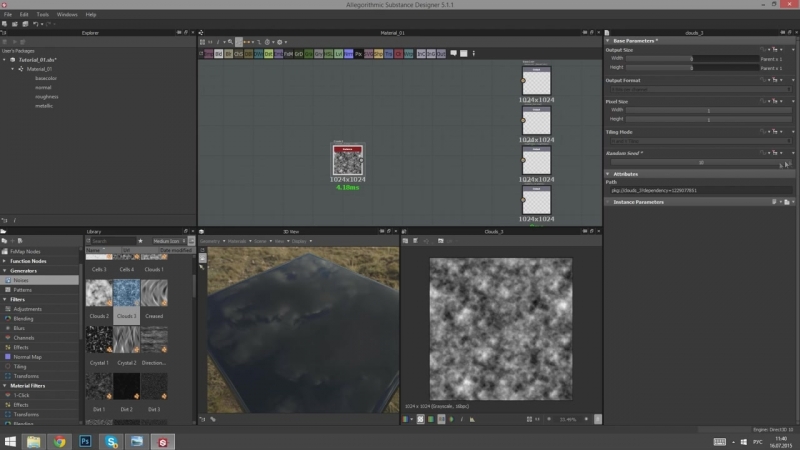
Task: Open Chrome from the Windows taskbar
Action: (x=60, y=441)
